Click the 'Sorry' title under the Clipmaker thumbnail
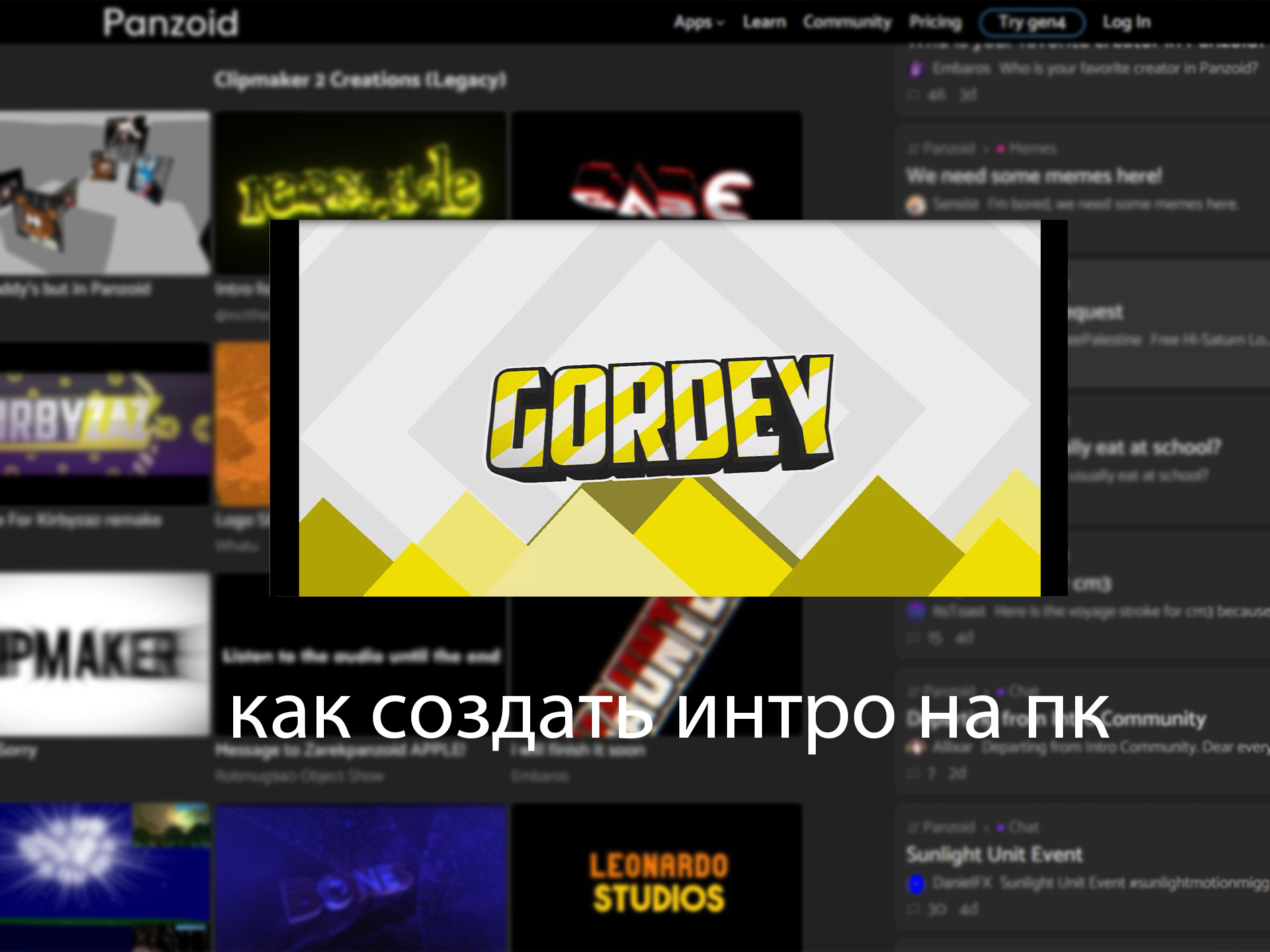Viewport: 1270px width, 952px height. [x=18, y=750]
